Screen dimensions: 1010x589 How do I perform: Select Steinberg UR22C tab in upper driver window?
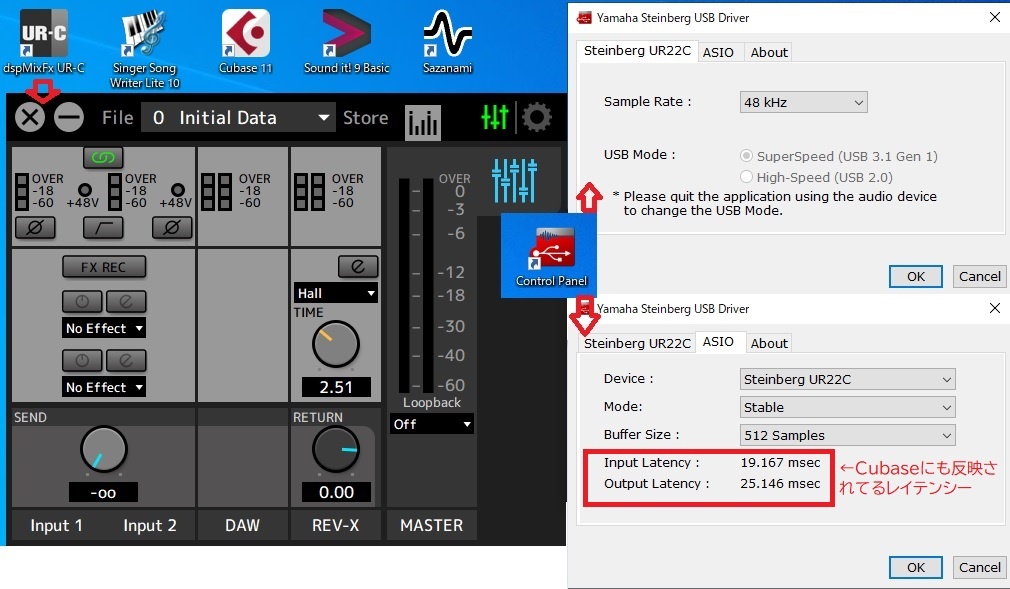coord(637,50)
